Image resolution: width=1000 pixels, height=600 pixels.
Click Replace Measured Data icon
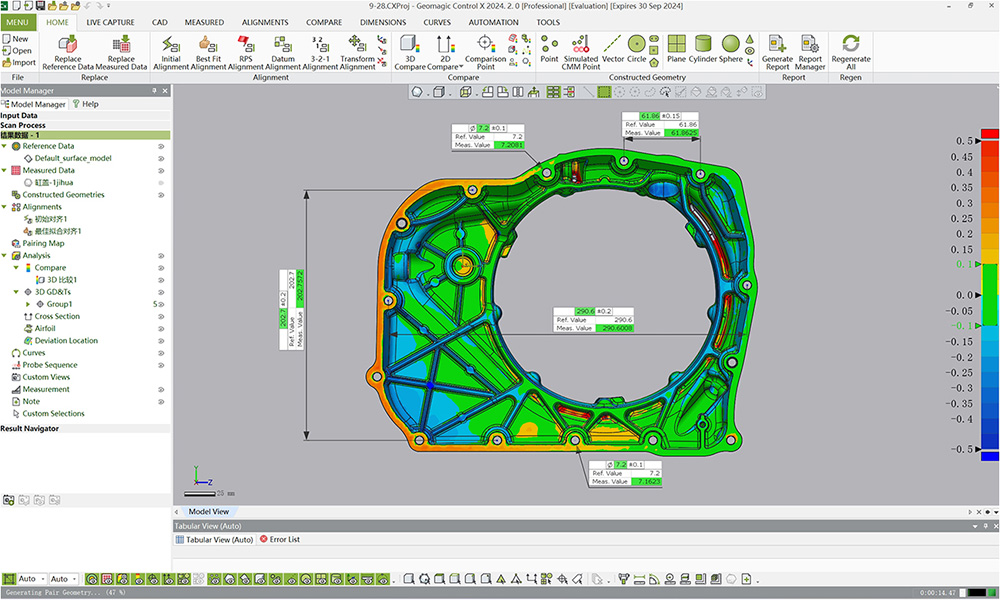(x=121, y=45)
